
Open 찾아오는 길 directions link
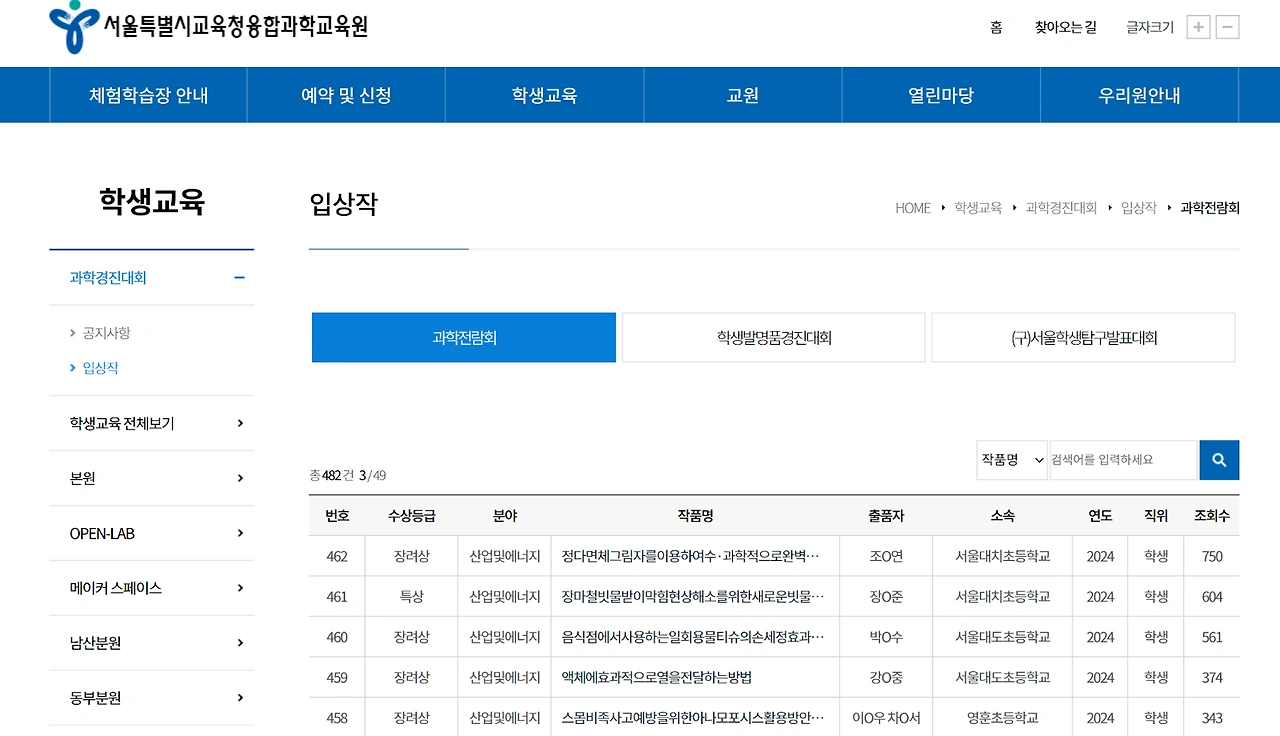point(1066,28)
